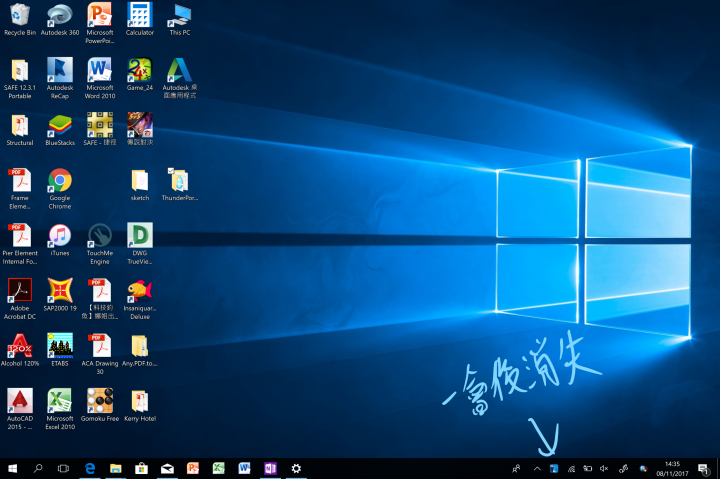Select the Frame Eleme... PDF file

tap(19, 188)
